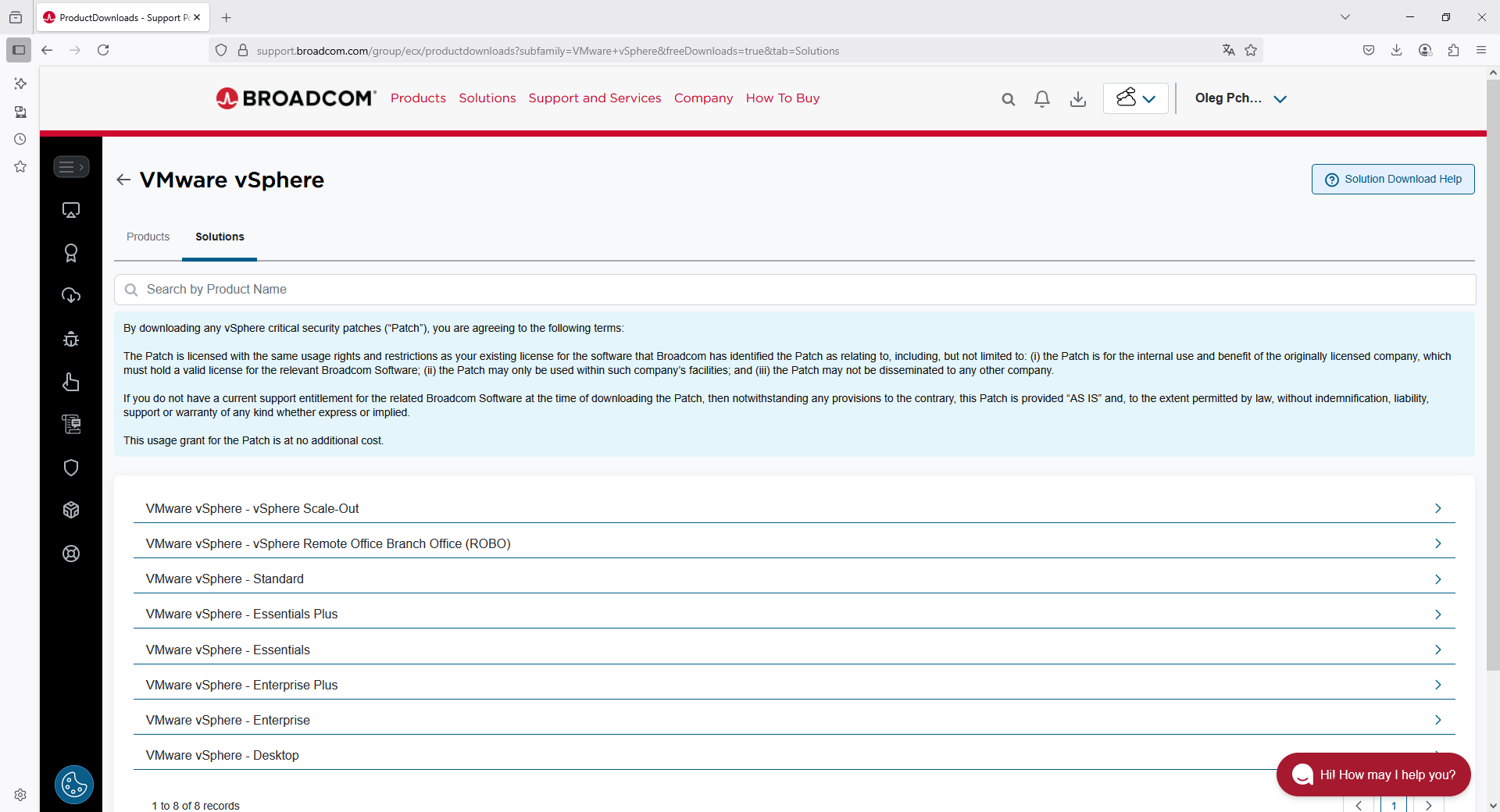Click the translate page icon in address bar
Image resolution: width=1500 pixels, height=812 pixels.
point(1229,50)
